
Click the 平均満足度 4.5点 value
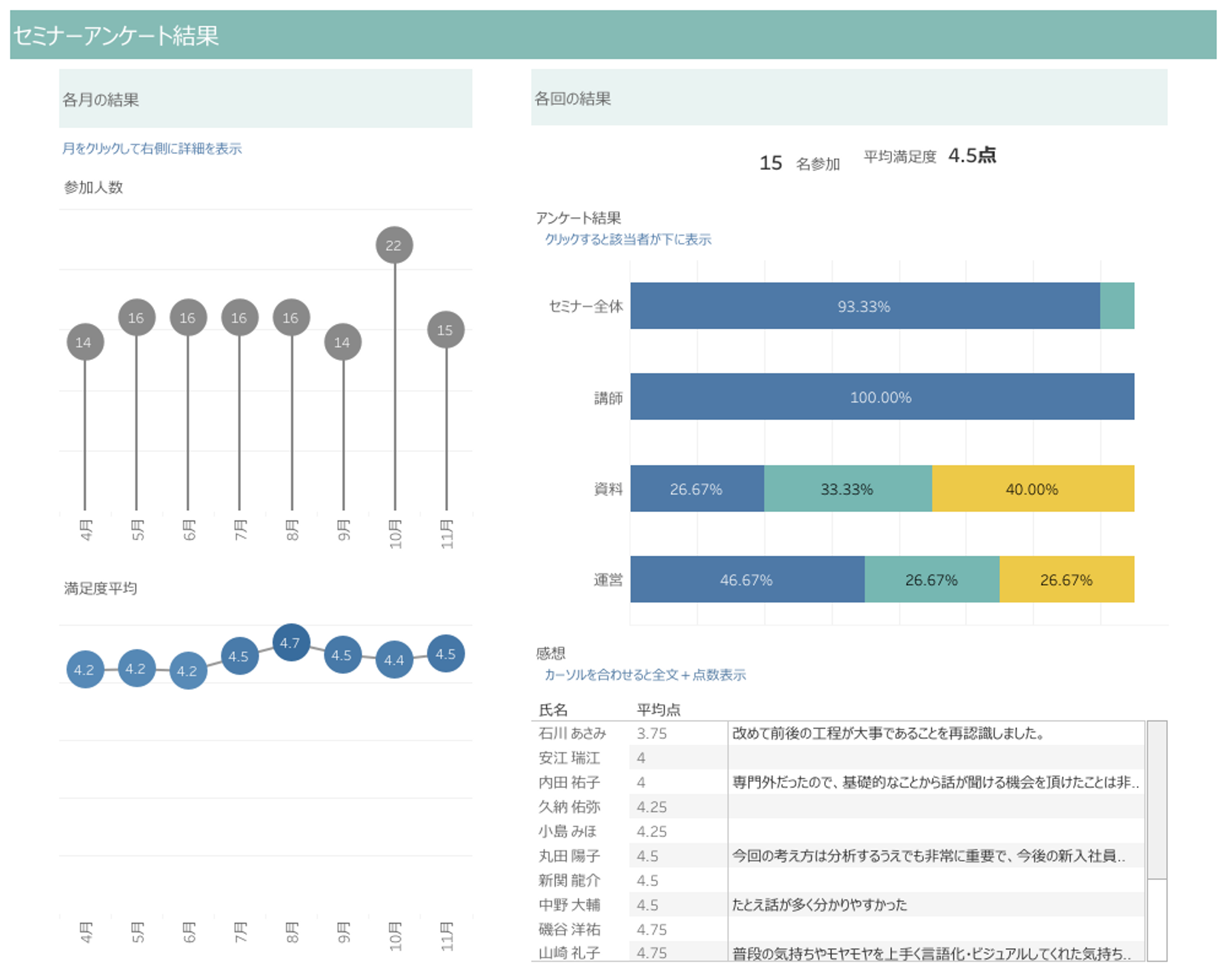pyautogui.click(x=972, y=158)
